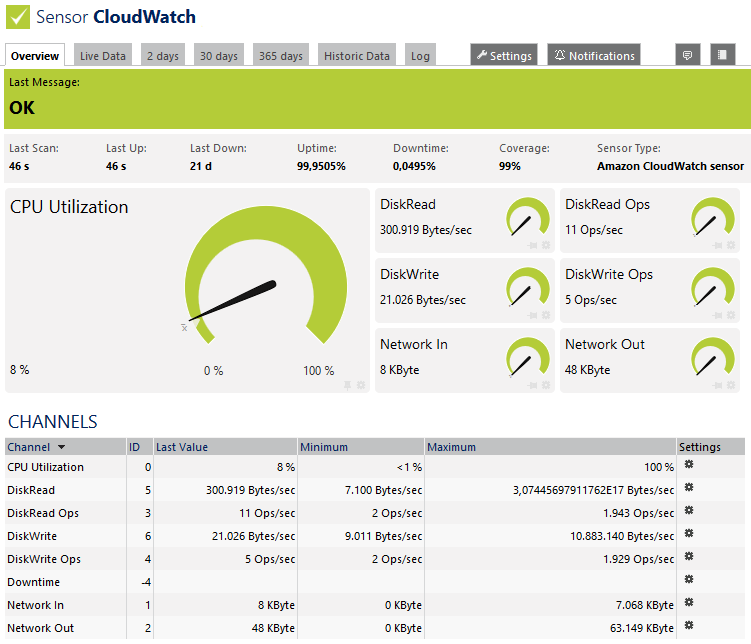
Task: Click Network Out channel name in table
Action: (x=41, y=628)
